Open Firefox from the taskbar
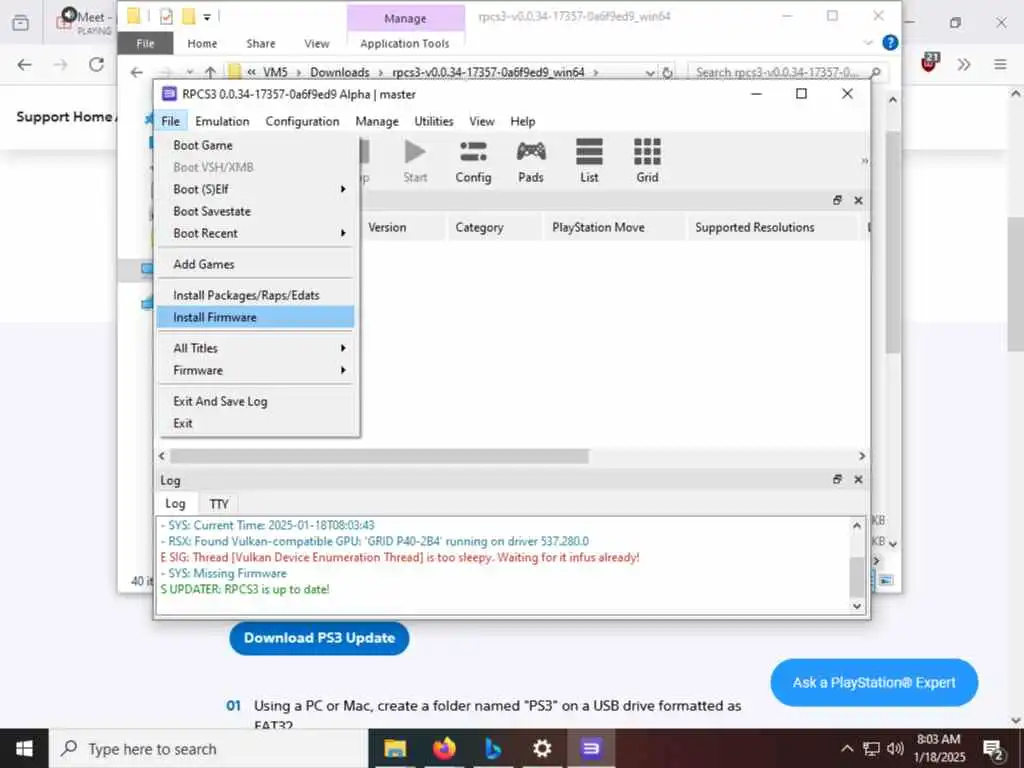 443,748
